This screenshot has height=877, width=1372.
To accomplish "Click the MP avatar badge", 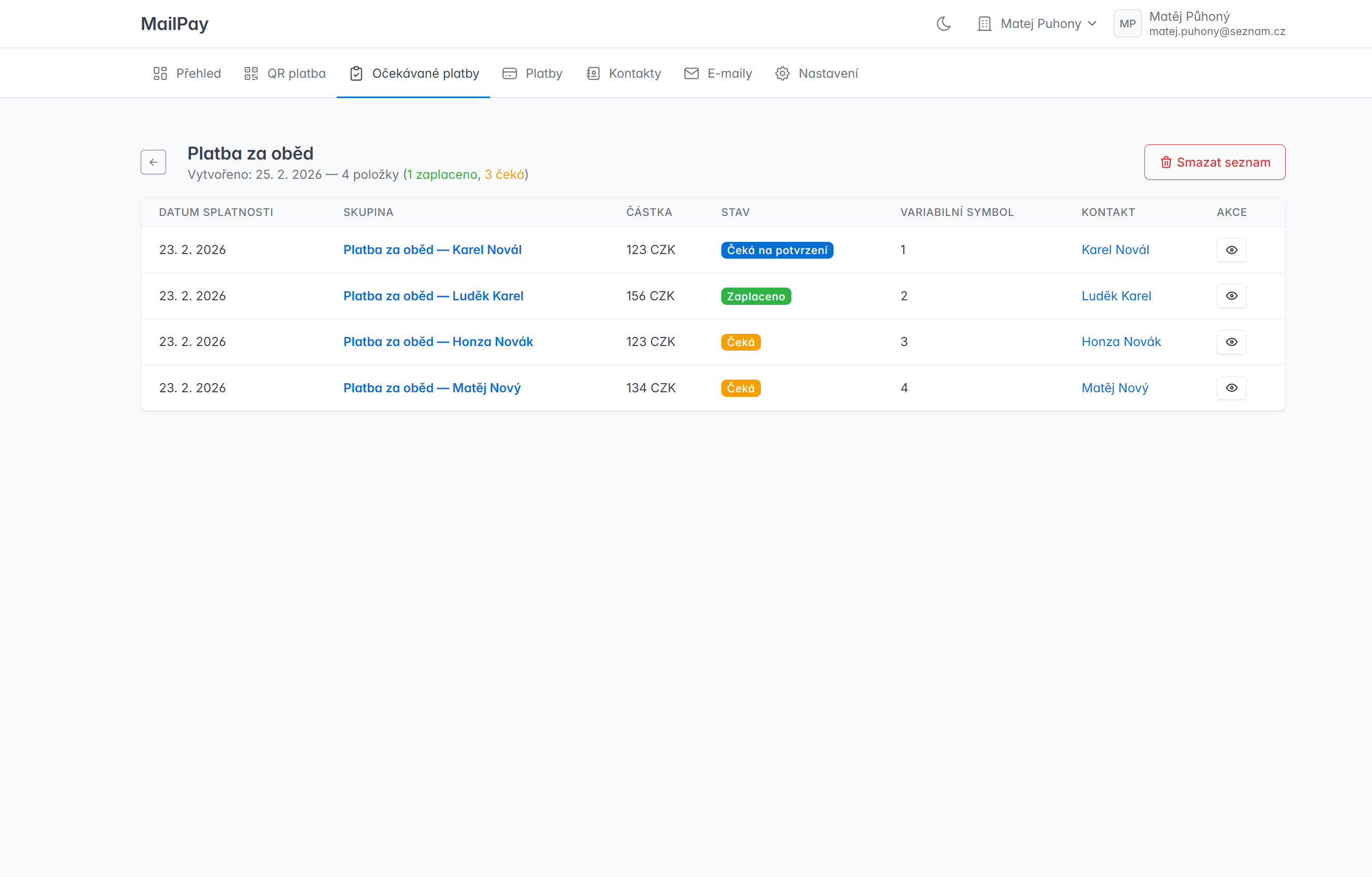I will pyautogui.click(x=1127, y=23).
